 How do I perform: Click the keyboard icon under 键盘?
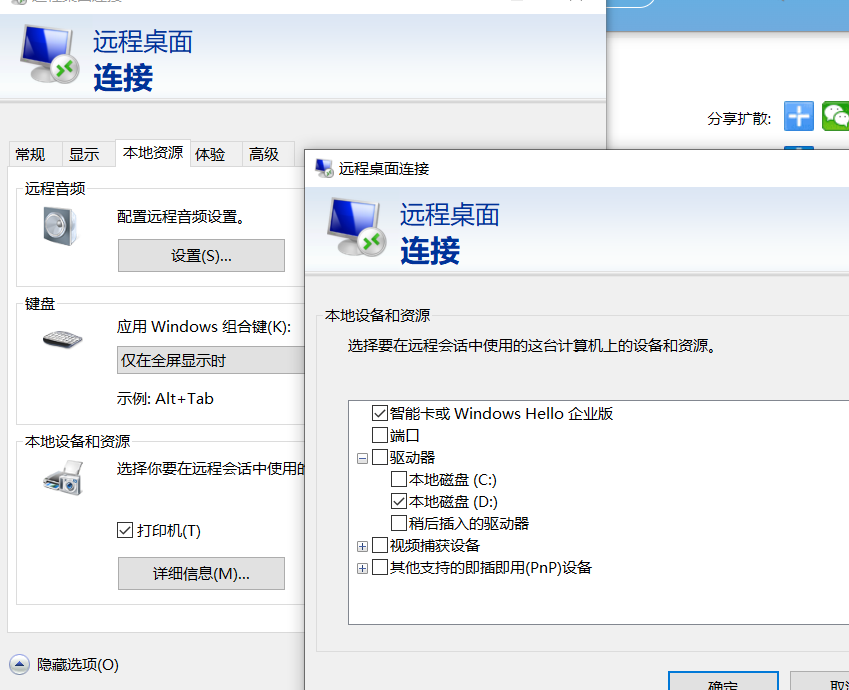click(62, 339)
